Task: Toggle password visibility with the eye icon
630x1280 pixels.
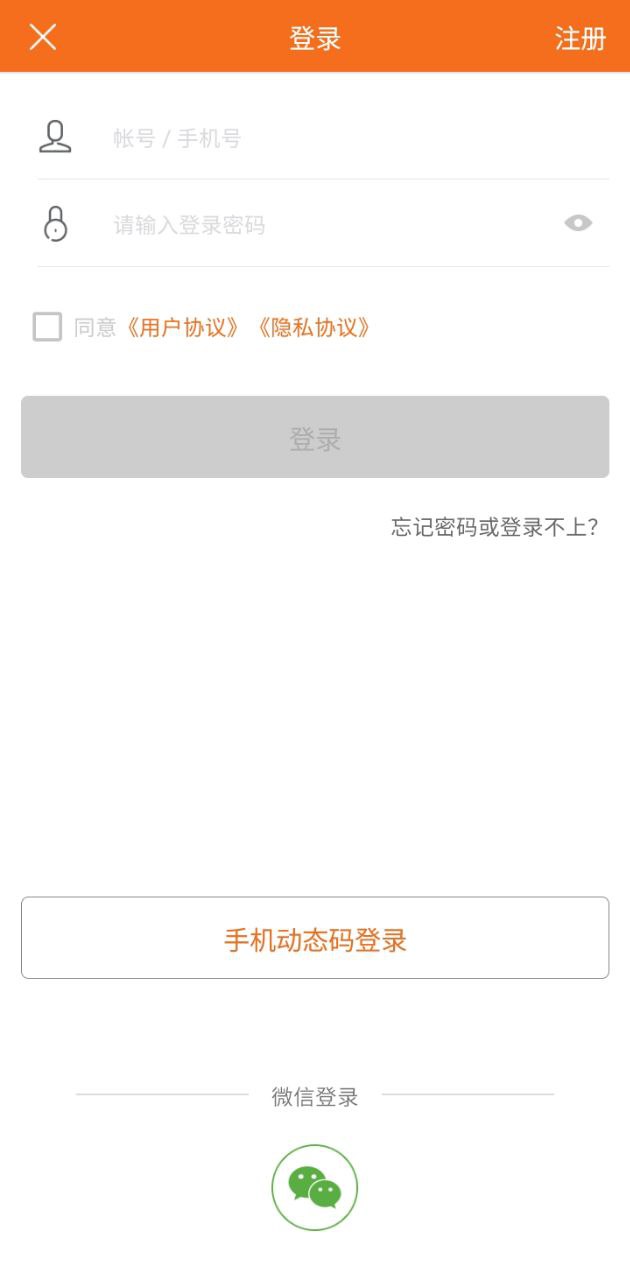Action: click(x=578, y=223)
